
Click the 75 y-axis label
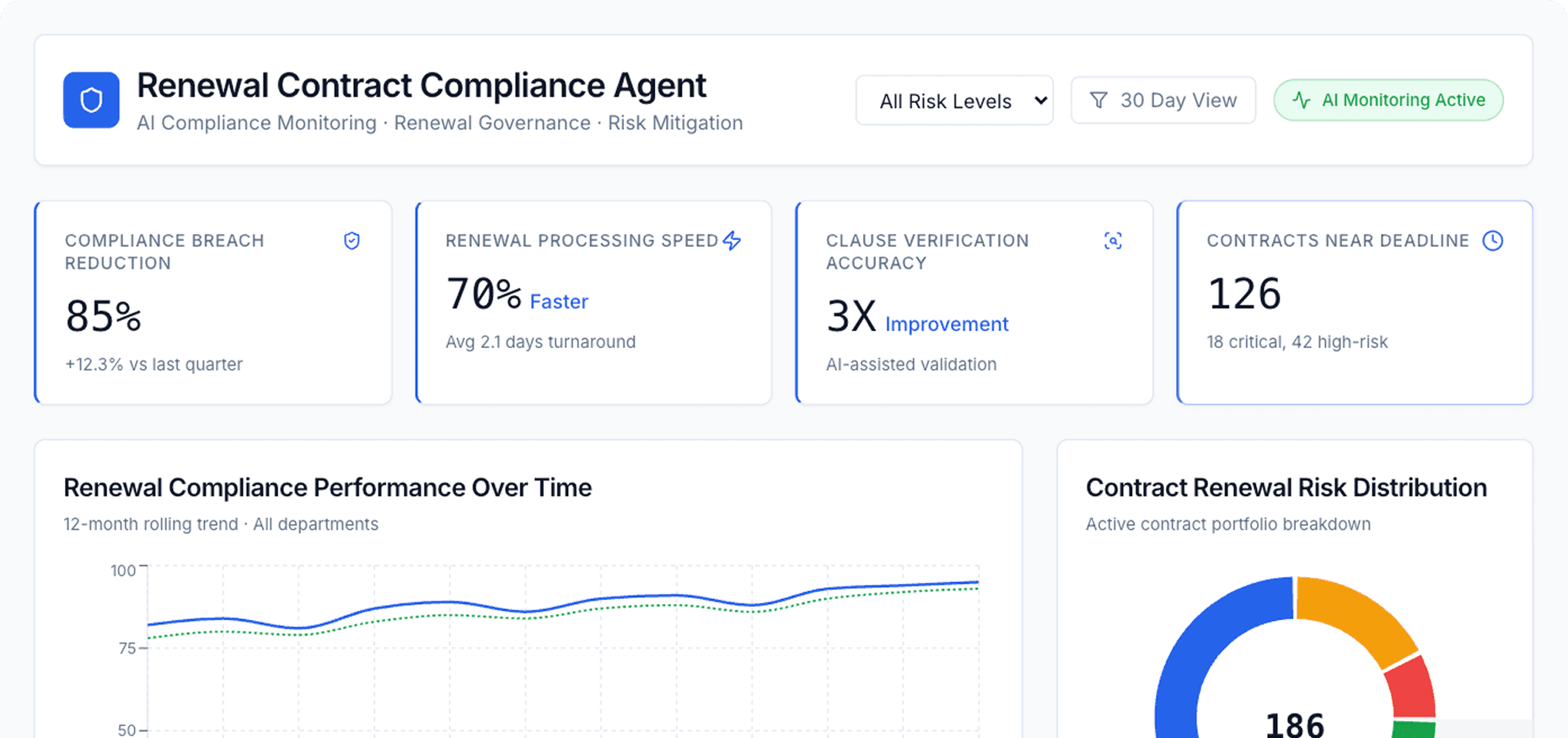[127, 649]
